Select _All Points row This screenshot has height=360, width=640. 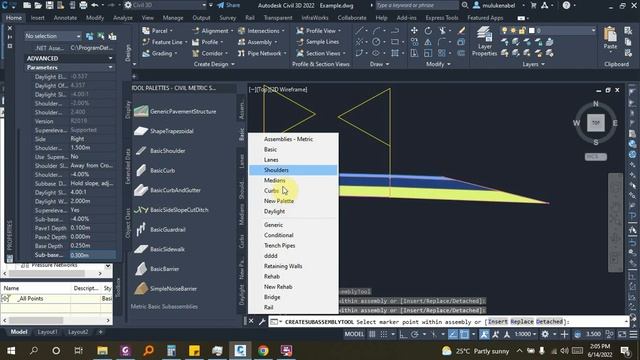56,299
